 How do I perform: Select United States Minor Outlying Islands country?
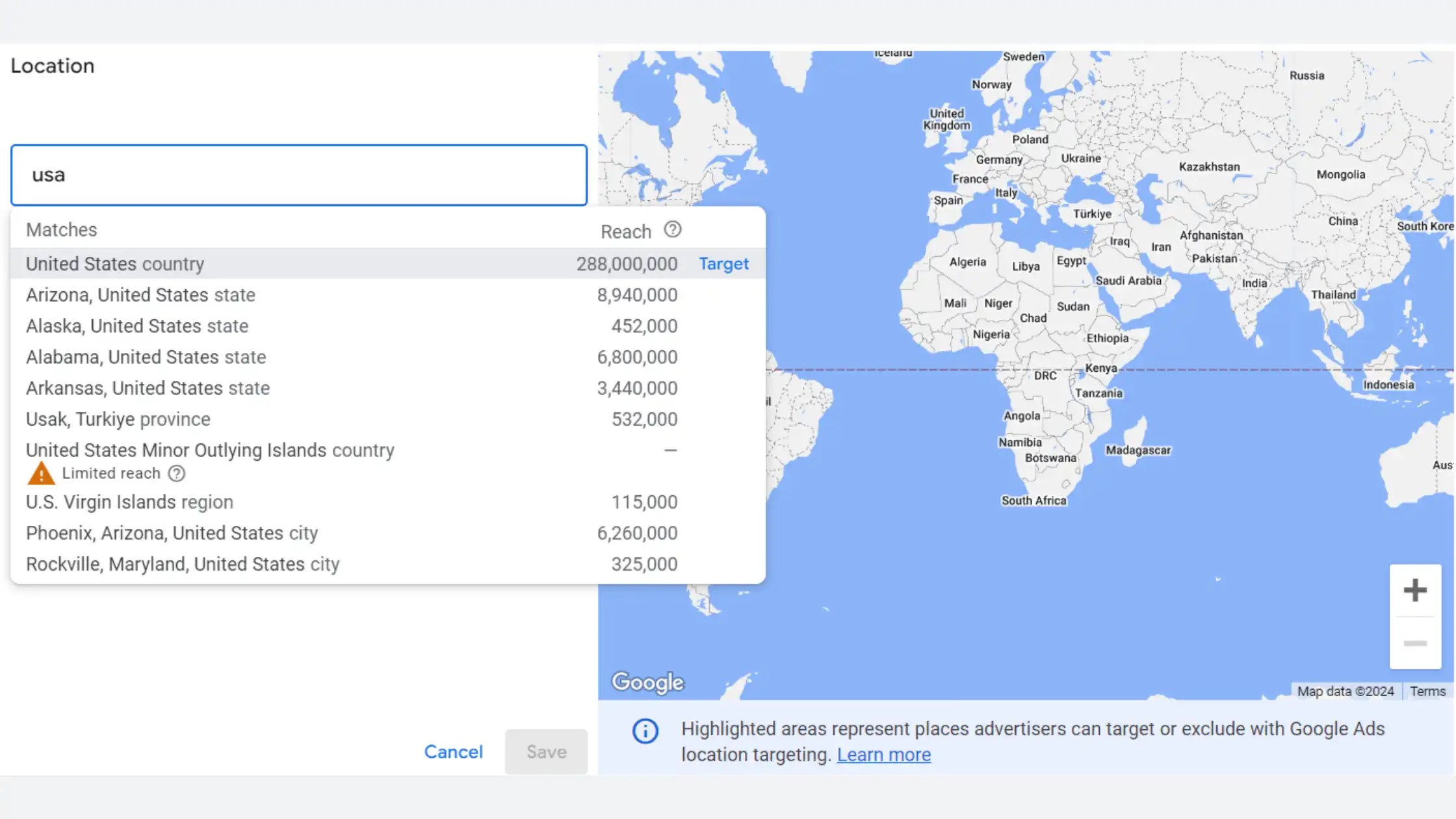click(210, 450)
